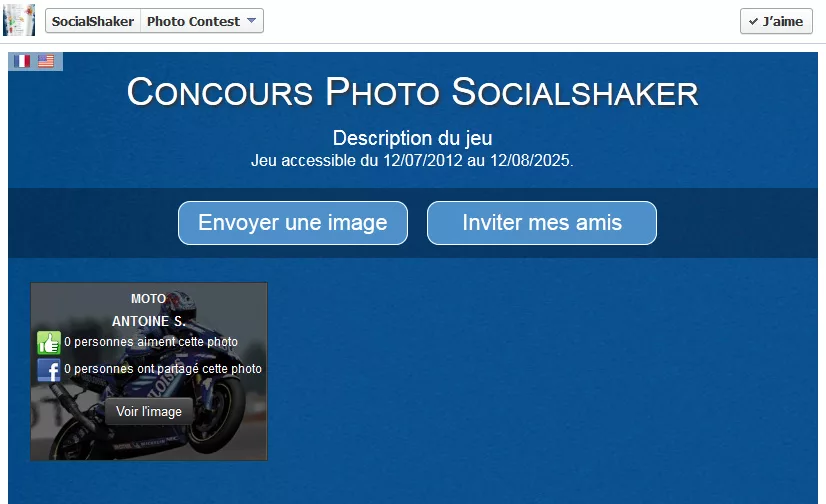Toggle the J'aime like button
The image size is (826, 504).
(x=776, y=21)
